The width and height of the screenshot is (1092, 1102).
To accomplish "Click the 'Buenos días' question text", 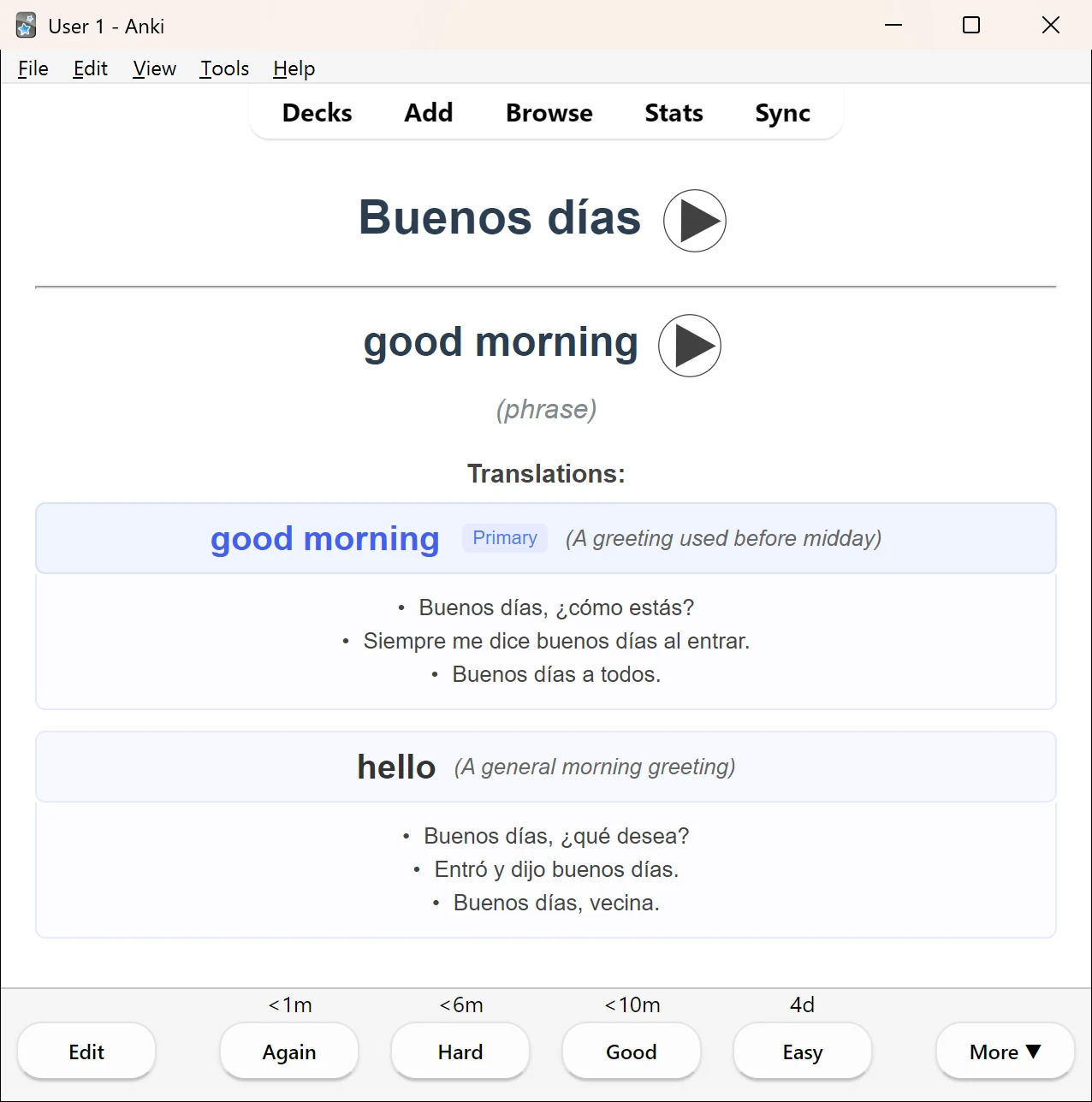I will (500, 217).
